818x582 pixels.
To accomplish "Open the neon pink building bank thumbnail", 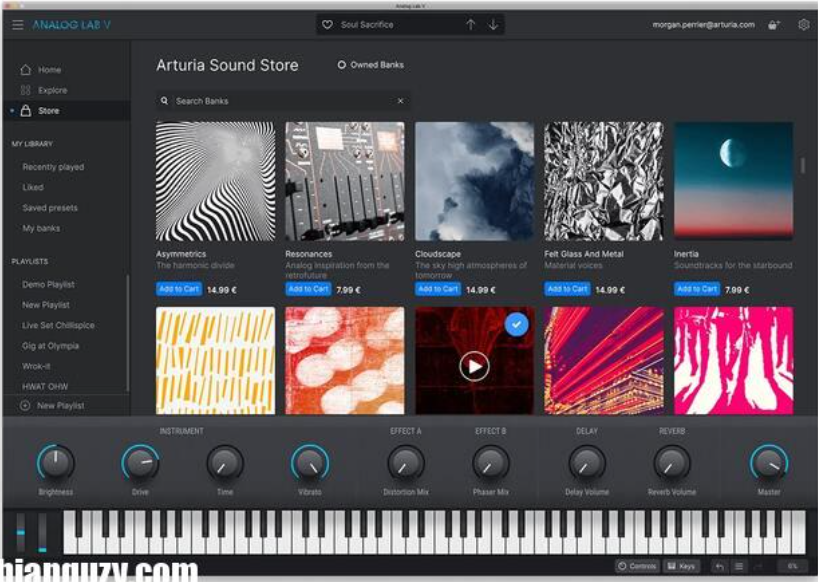I will (604, 361).
